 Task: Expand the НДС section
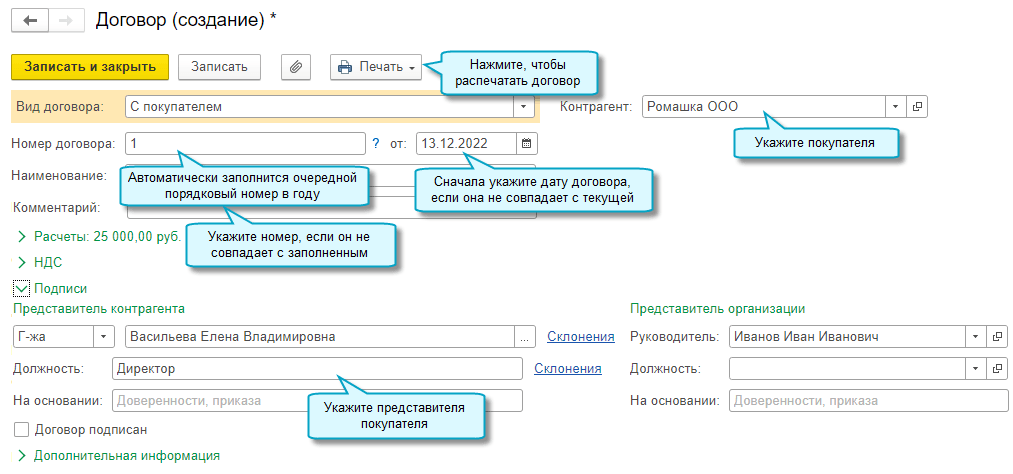[22, 263]
